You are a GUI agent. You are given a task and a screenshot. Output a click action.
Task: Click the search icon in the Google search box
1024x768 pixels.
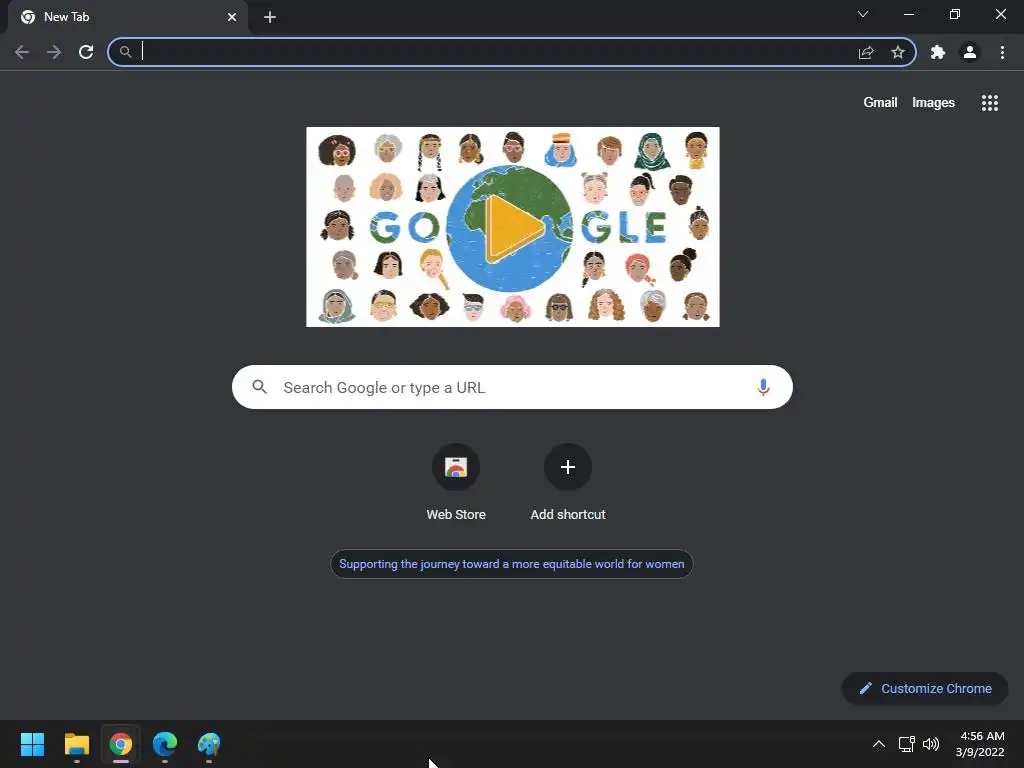coord(260,387)
